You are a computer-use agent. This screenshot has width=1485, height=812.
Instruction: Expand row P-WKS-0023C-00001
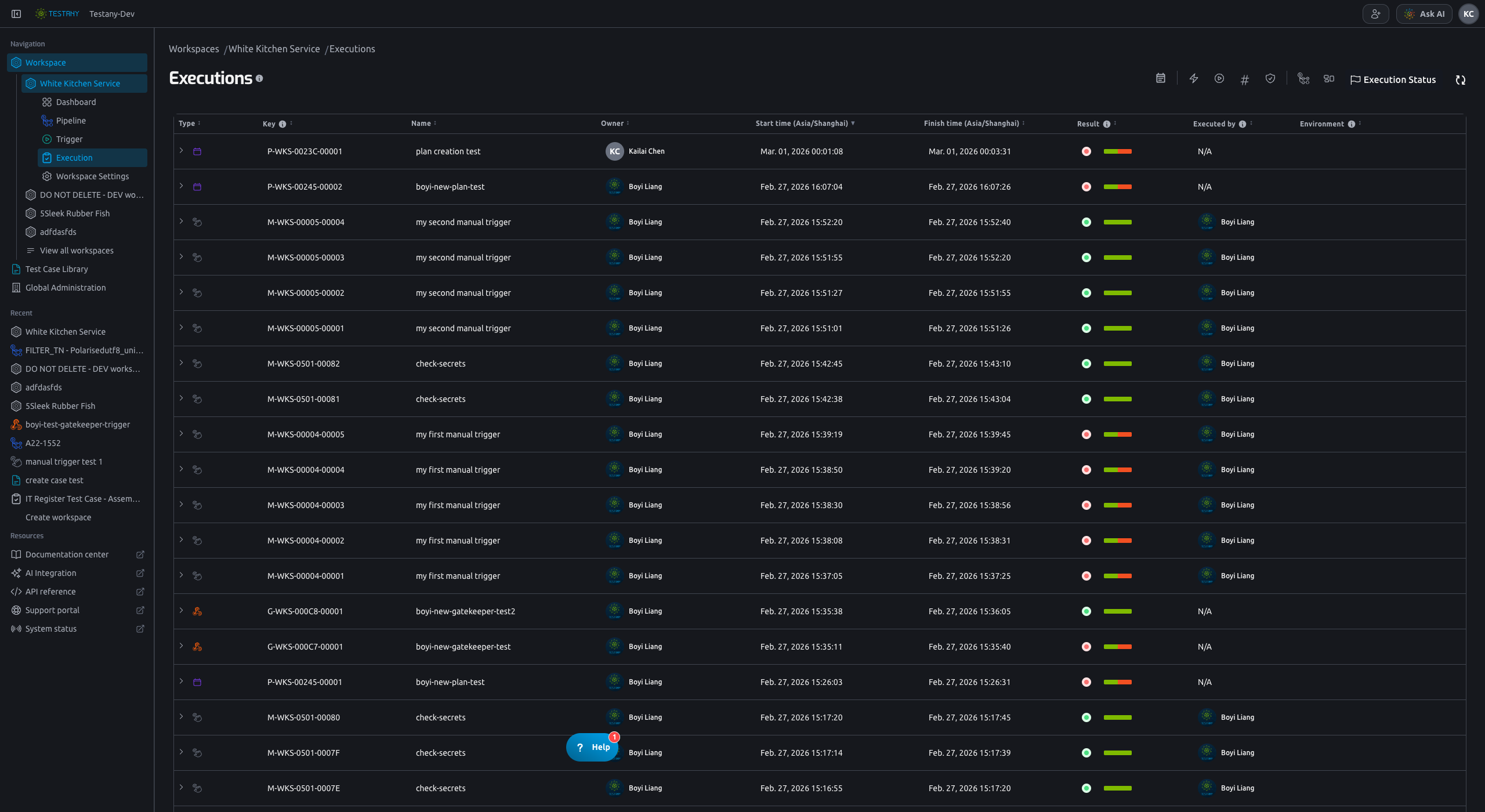(x=181, y=151)
